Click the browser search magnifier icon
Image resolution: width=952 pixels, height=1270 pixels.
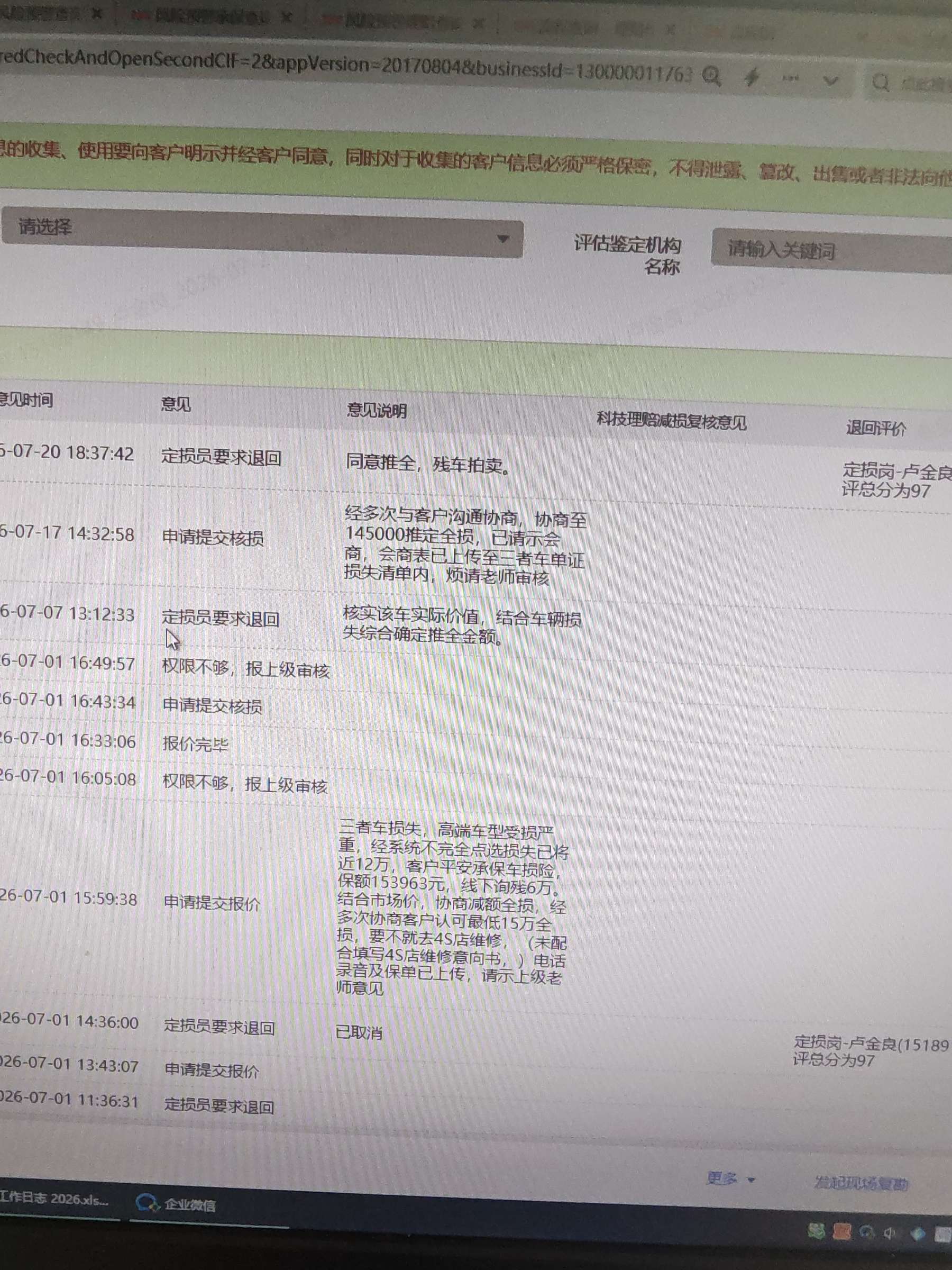[x=880, y=83]
